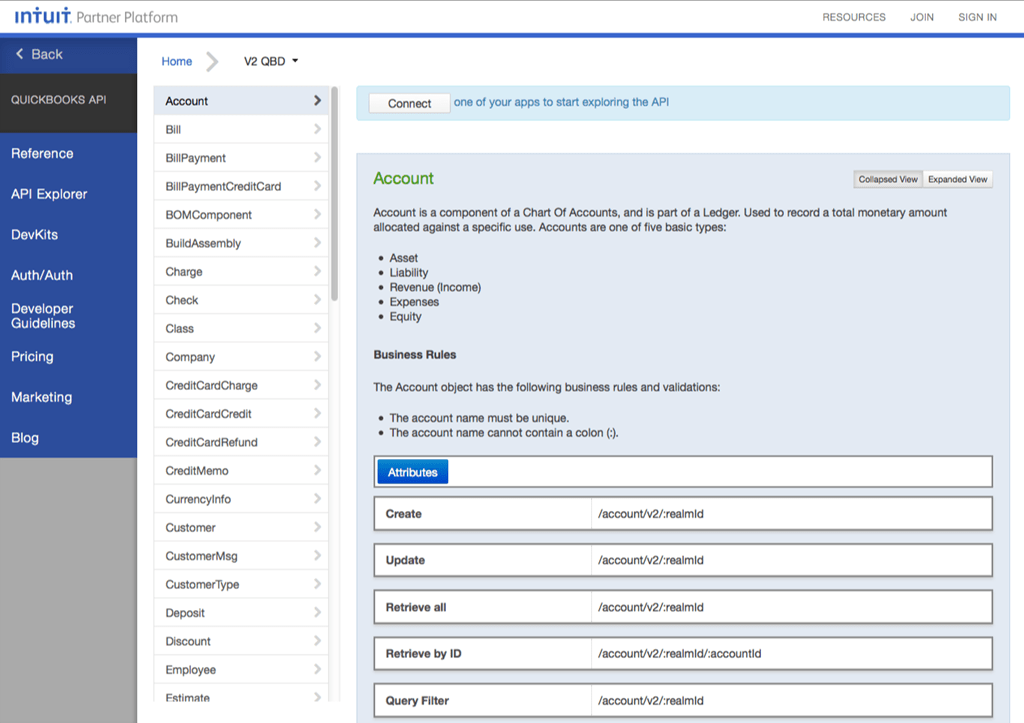
Task: Select Discount in the entity list
Action: click(241, 641)
